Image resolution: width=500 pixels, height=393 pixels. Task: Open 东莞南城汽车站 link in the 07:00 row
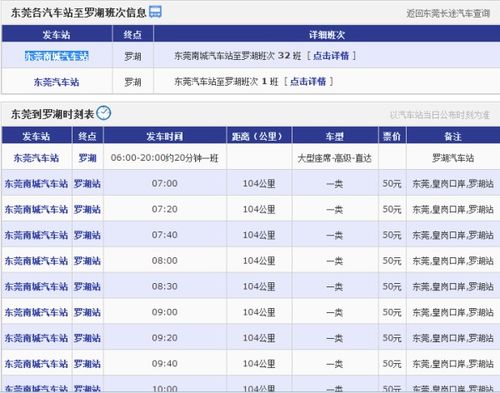(x=36, y=184)
